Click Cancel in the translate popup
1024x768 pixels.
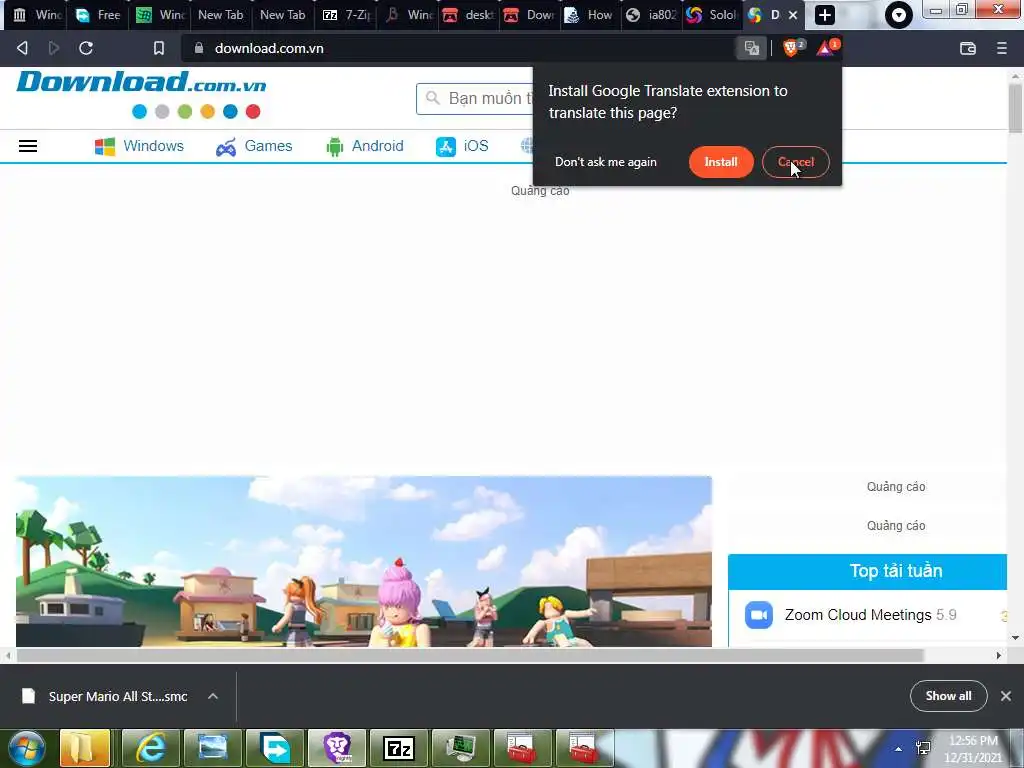tap(795, 162)
